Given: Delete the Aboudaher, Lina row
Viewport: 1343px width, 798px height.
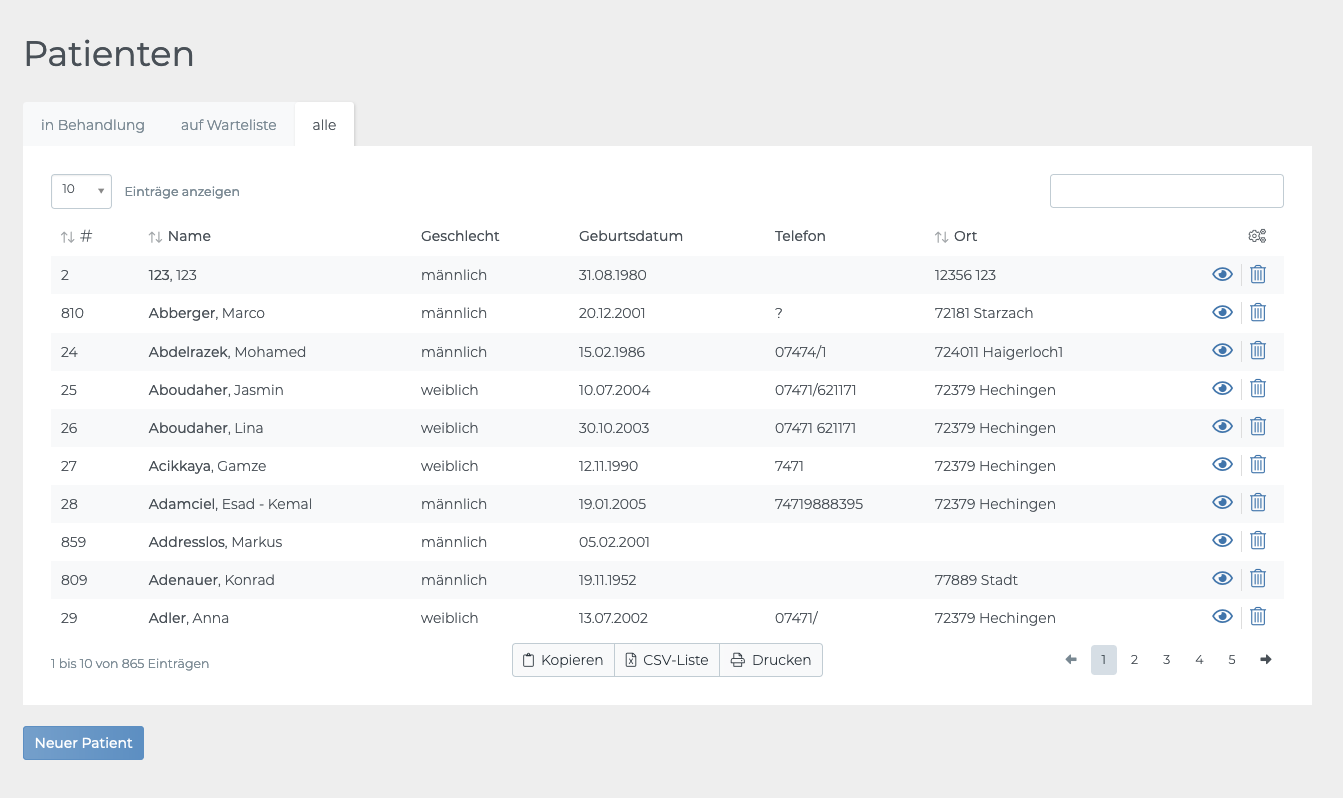Looking at the screenshot, I should pyautogui.click(x=1258, y=426).
